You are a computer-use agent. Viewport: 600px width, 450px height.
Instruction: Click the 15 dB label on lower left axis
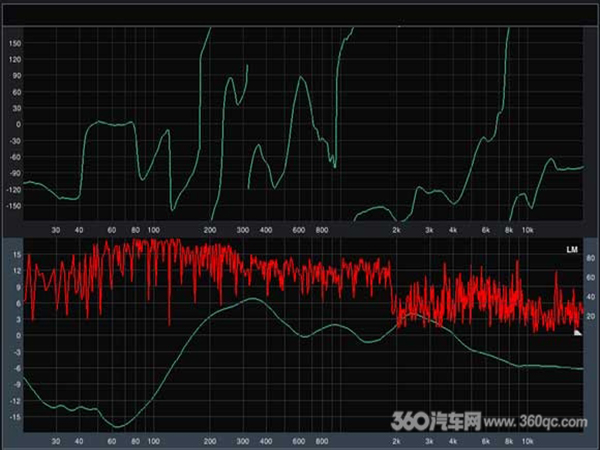17,254
